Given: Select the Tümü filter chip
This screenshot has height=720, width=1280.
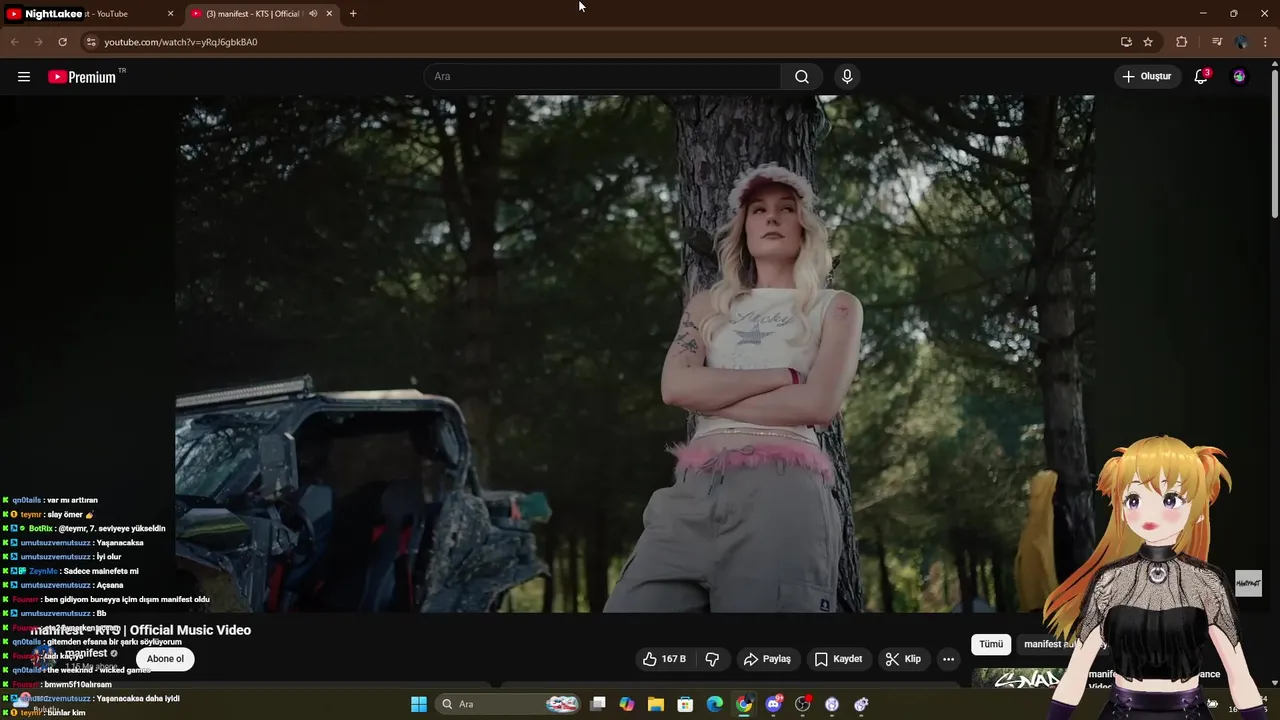Looking at the screenshot, I should pyautogui.click(x=991, y=645).
